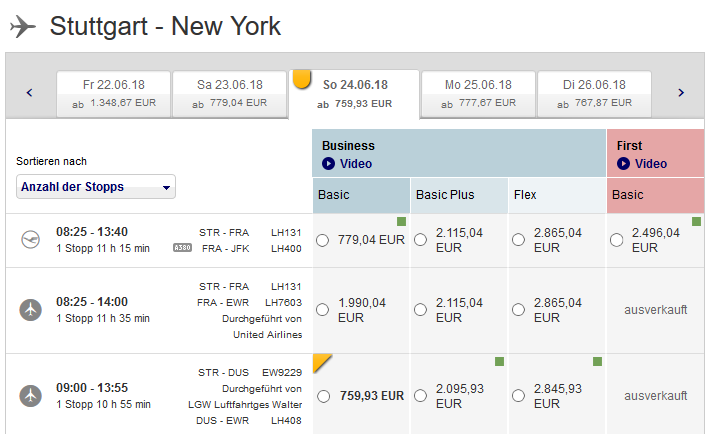Click the 'Sortieren nach' label
The height and width of the screenshot is (434, 706).
click(x=51, y=161)
